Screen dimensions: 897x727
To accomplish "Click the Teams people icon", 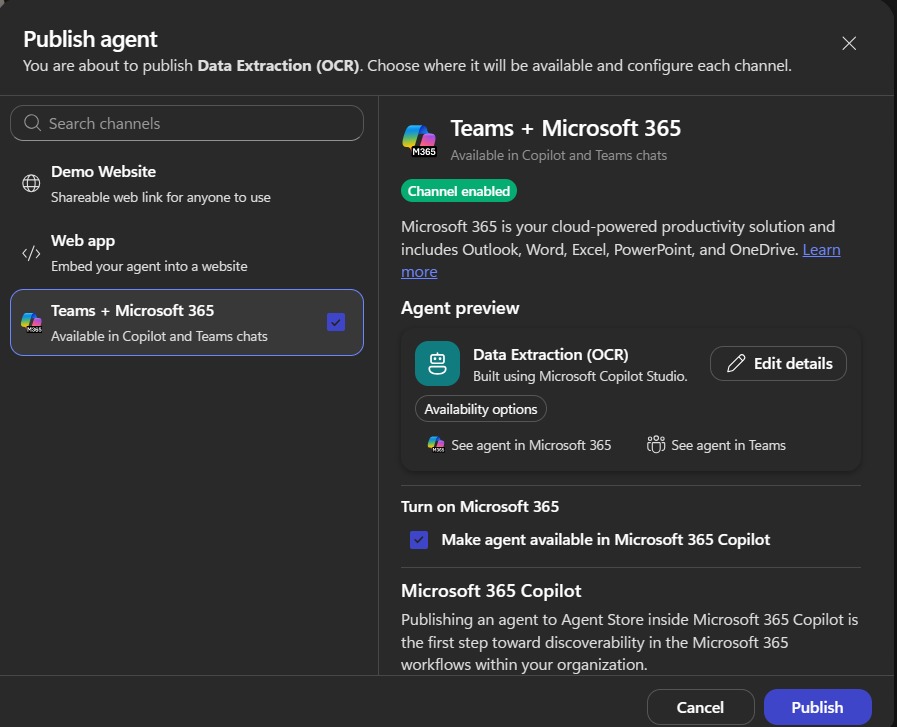I will 656,444.
